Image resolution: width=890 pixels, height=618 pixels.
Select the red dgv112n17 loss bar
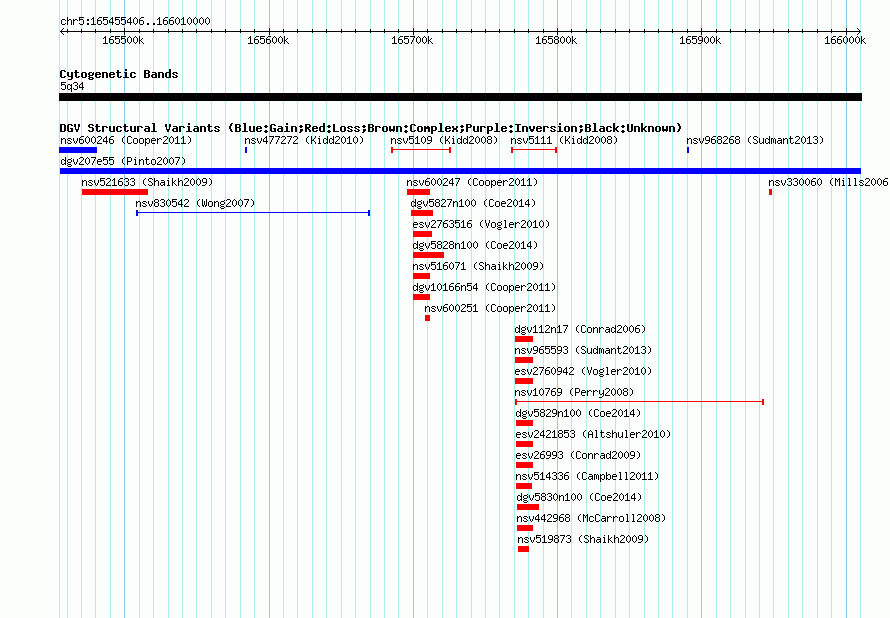pos(524,339)
